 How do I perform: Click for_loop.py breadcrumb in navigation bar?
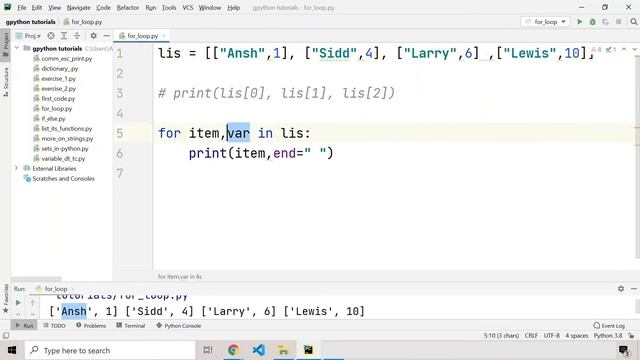pos(83,22)
